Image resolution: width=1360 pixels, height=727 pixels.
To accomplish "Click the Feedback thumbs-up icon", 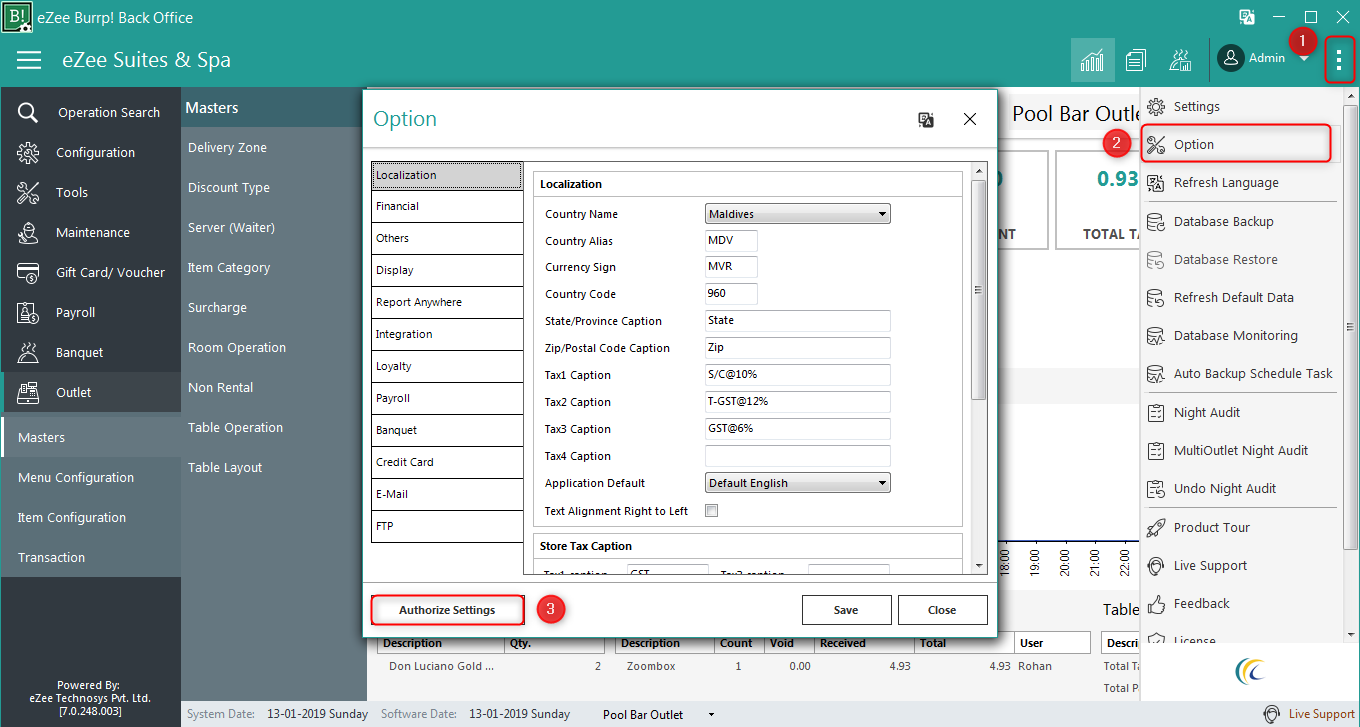I will click(1156, 603).
